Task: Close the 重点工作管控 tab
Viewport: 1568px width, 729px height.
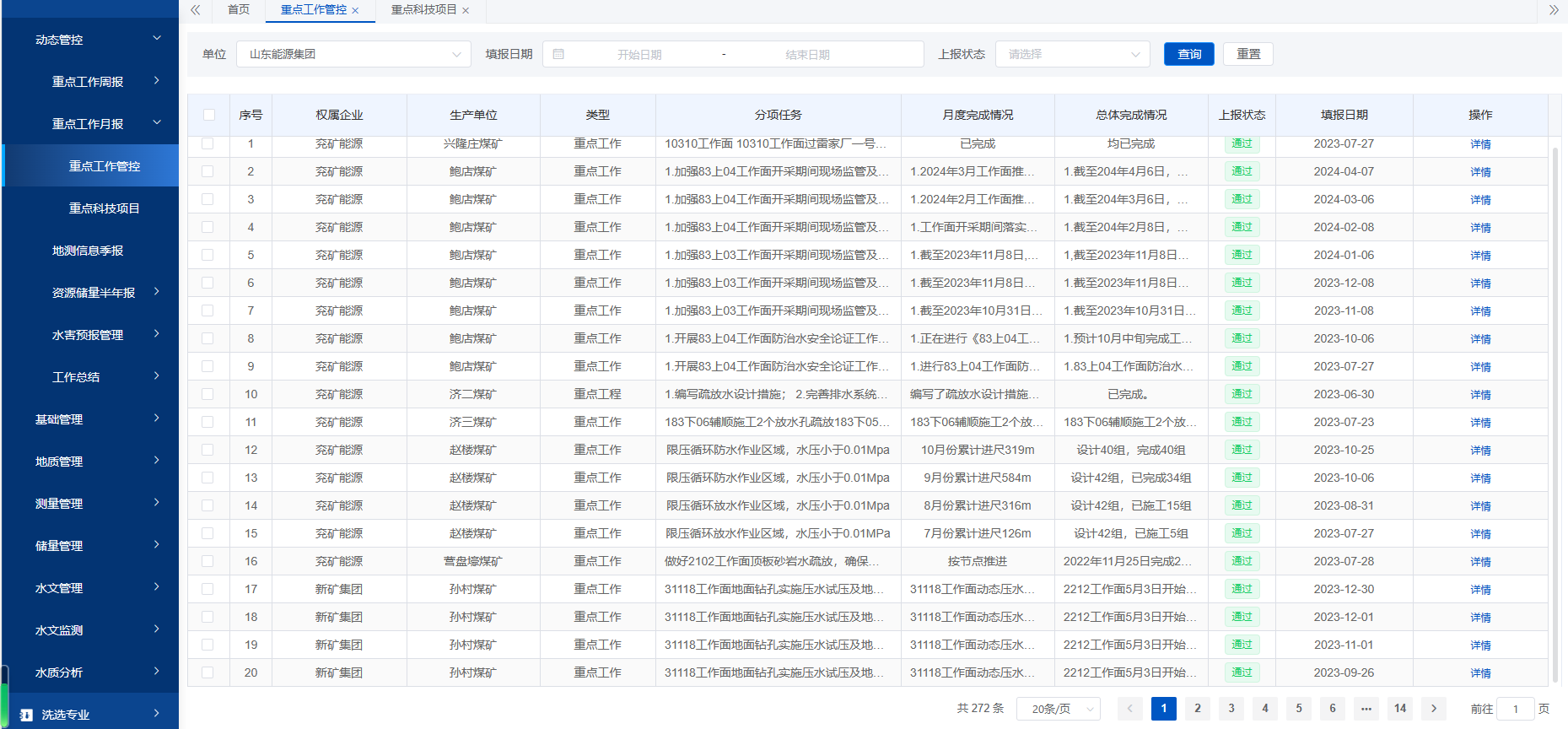Action: pos(356,11)
